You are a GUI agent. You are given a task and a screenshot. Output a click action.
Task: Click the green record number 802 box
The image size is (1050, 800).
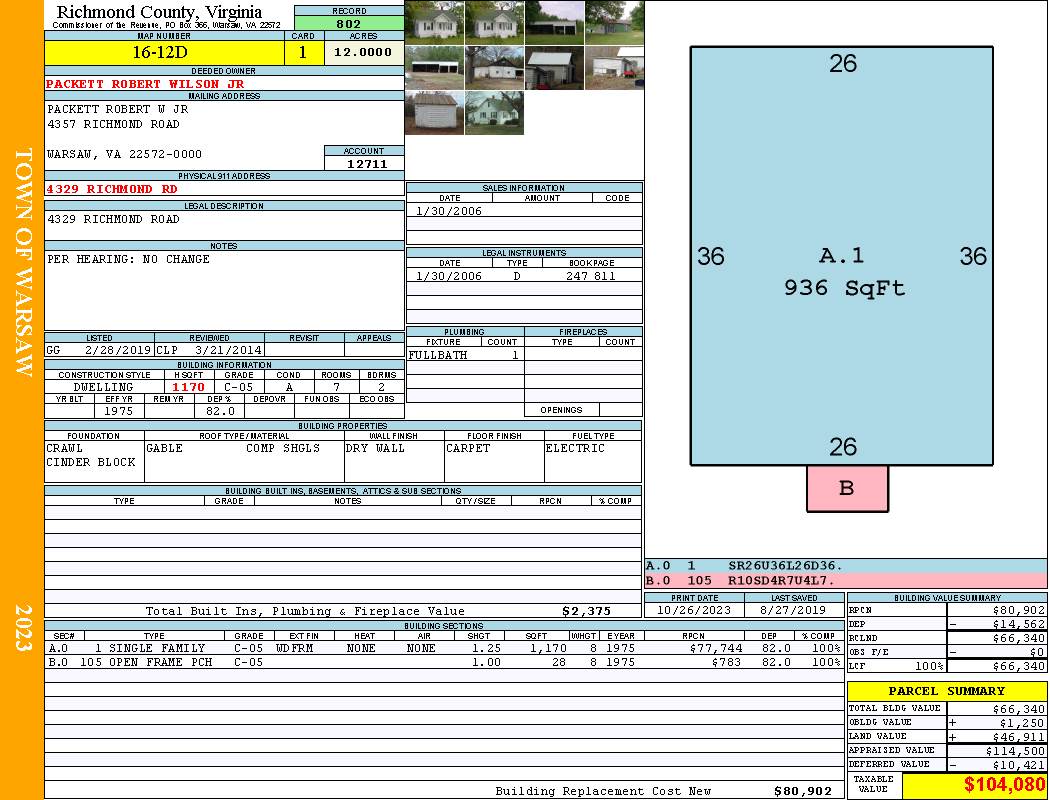click(x=349, y=24)
